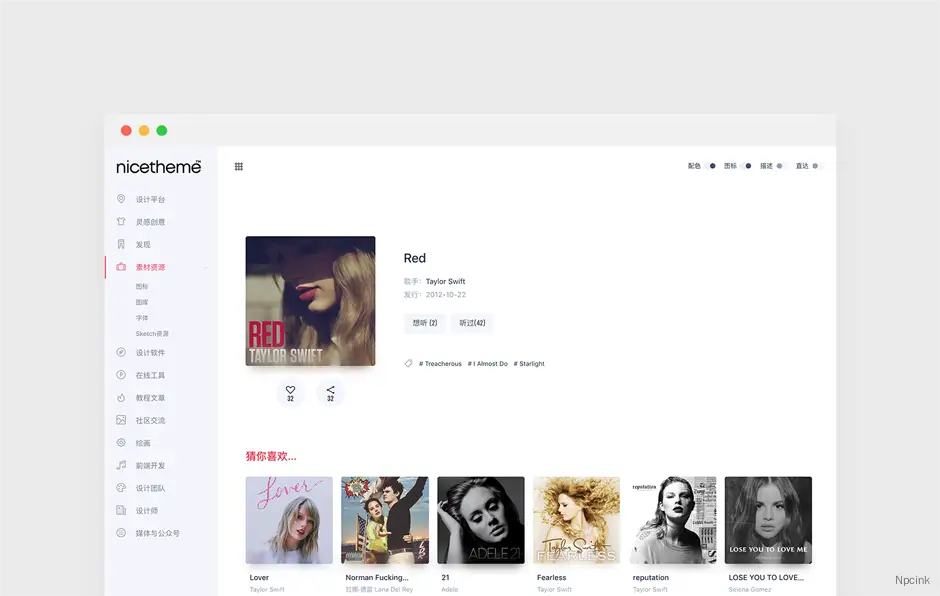This screenshot has width=940, height=596.
Task: Open the # Treacherous tag
Action: (440, 363)
